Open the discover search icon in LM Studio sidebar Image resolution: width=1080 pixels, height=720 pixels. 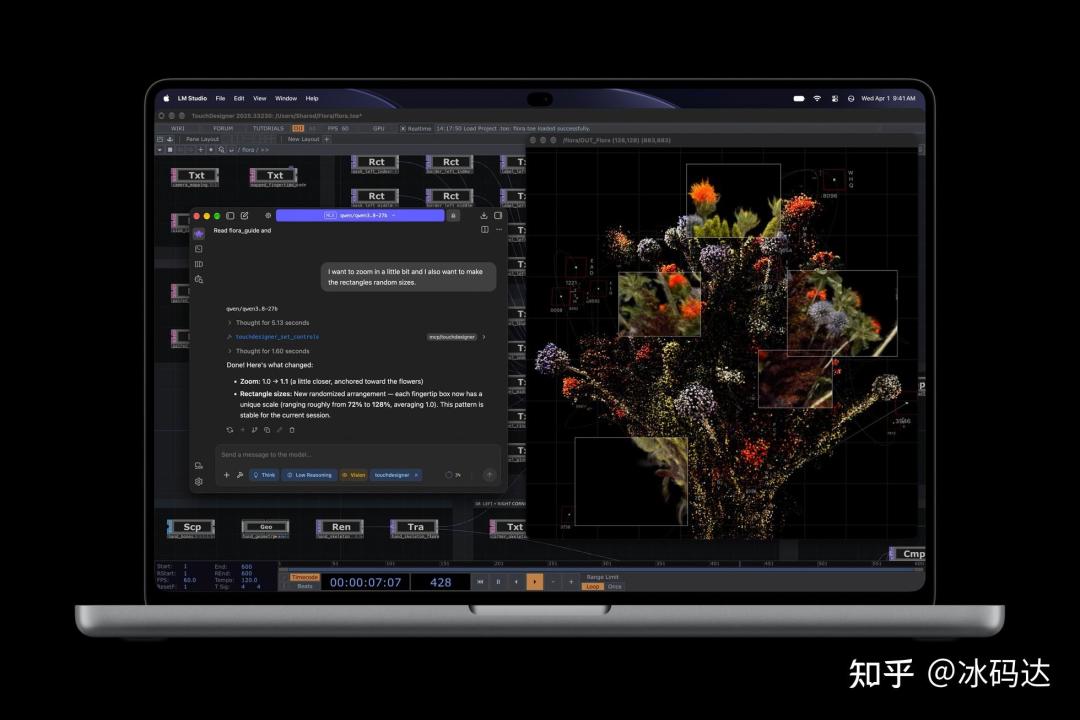(x=199, y=279)
